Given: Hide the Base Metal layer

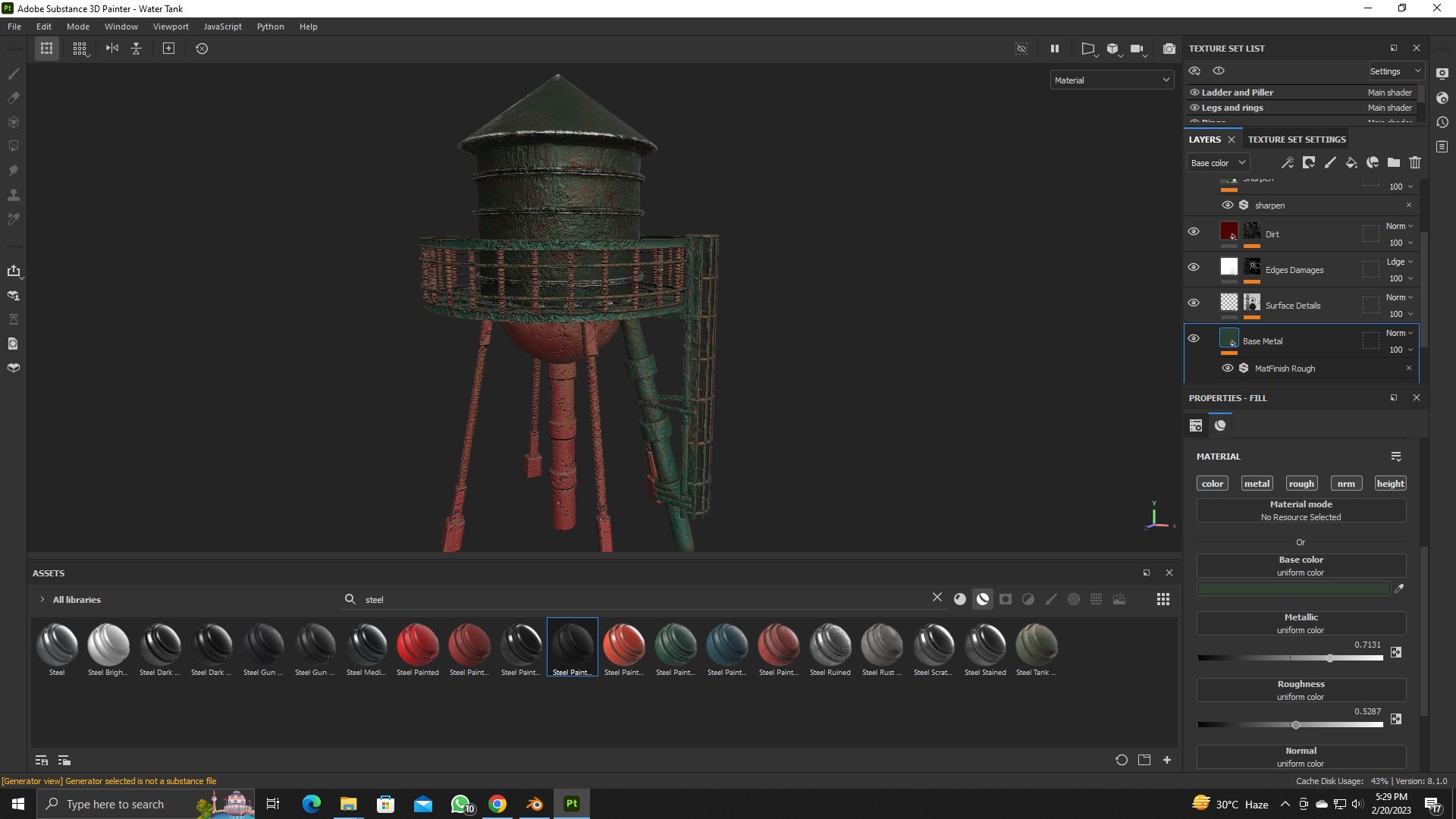Looking at the screenshot, I should [x=1194, y=339].
